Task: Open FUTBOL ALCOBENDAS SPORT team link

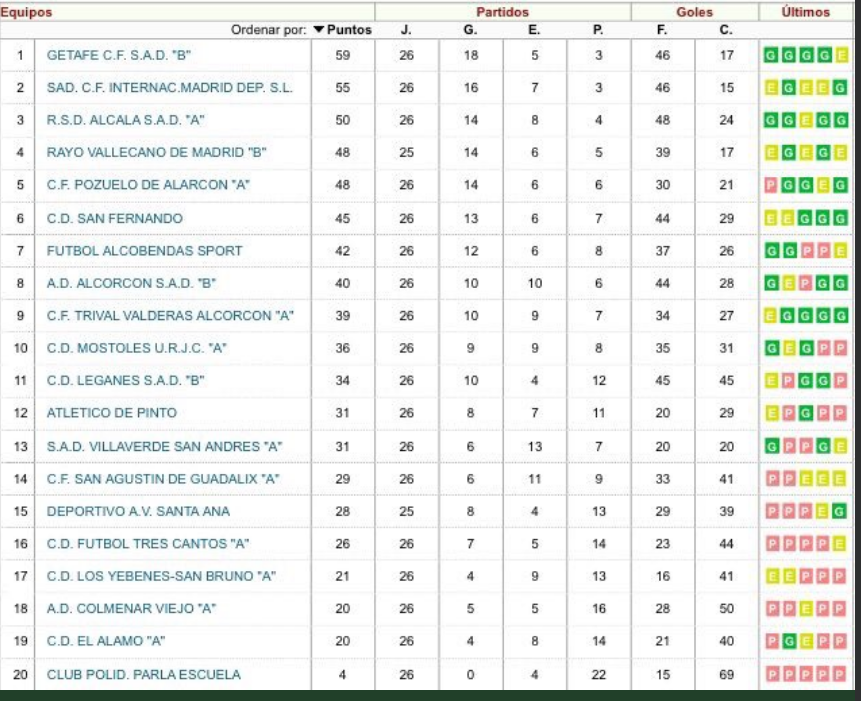Action: [x=144, y=251]
